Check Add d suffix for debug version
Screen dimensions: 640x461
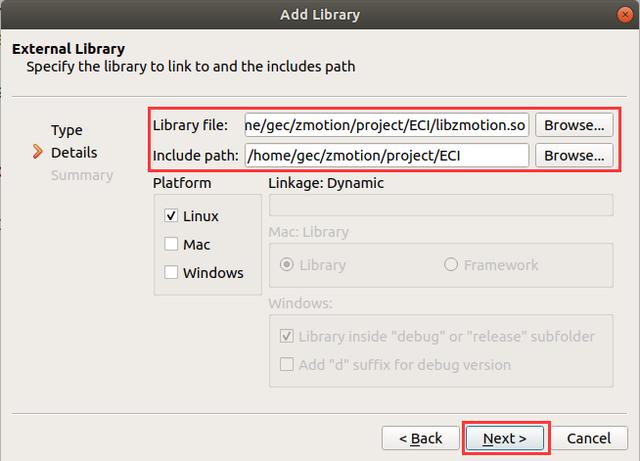point(287,364)
